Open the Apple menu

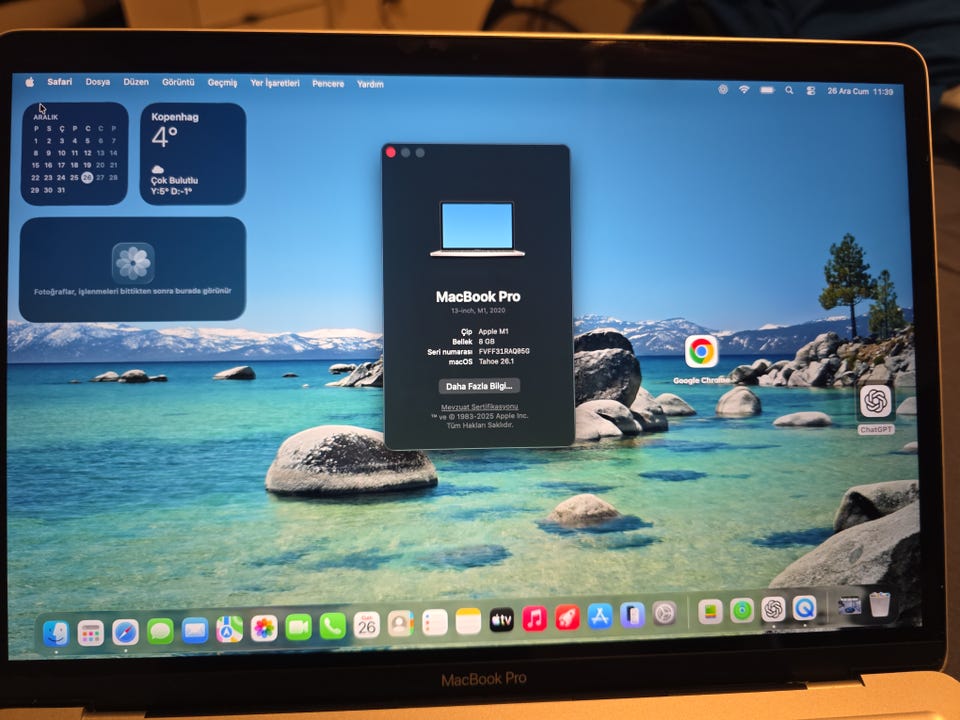point(29,82)
